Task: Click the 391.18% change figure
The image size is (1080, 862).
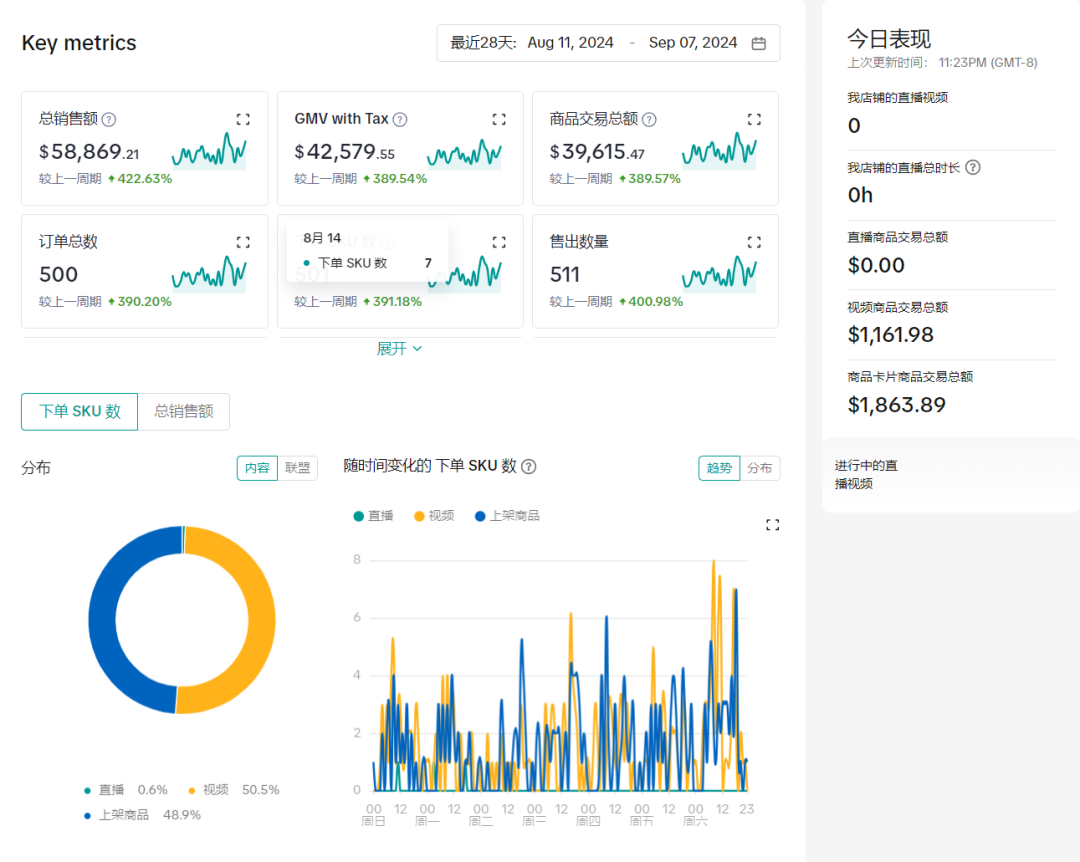Action: [393, 302]
